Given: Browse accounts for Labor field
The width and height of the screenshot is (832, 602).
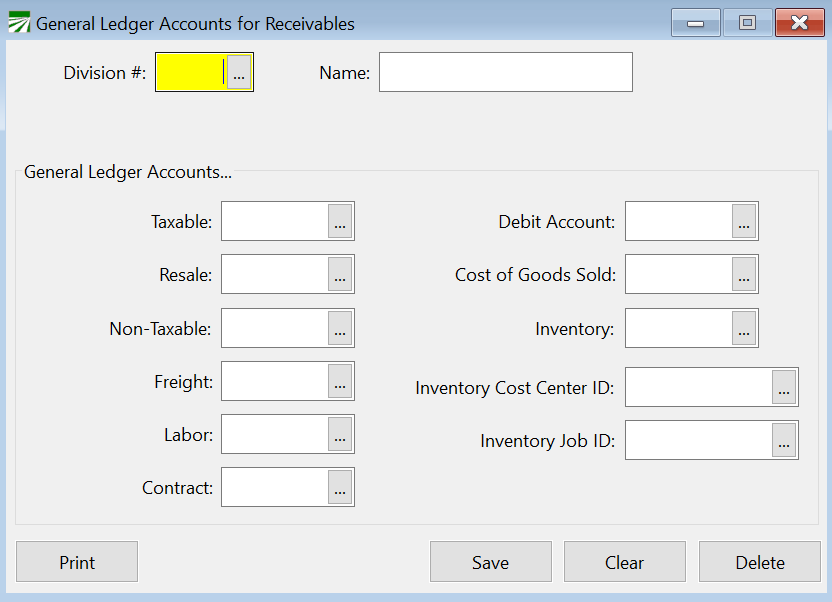Looking at the screenshot, I should (x=340, y=435).
